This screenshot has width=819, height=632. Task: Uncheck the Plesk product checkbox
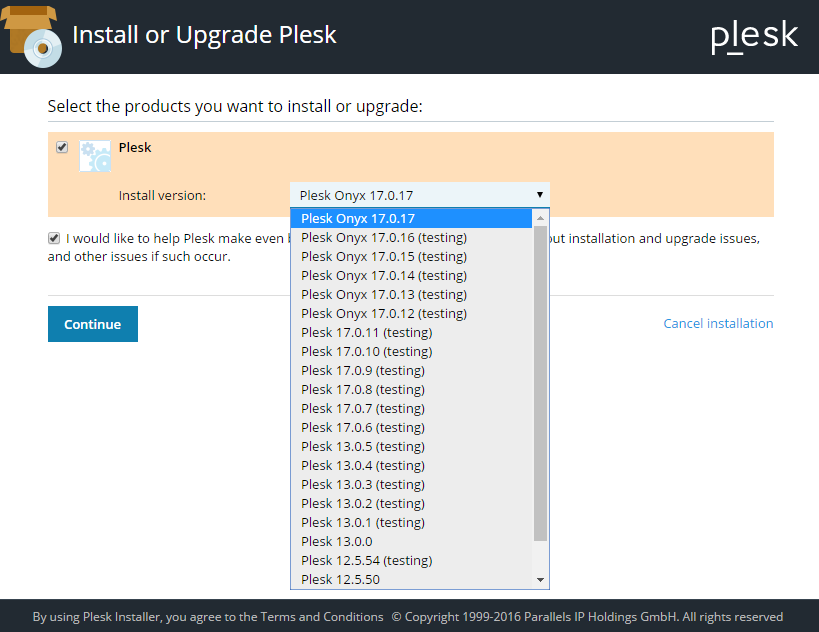[62, 147]
